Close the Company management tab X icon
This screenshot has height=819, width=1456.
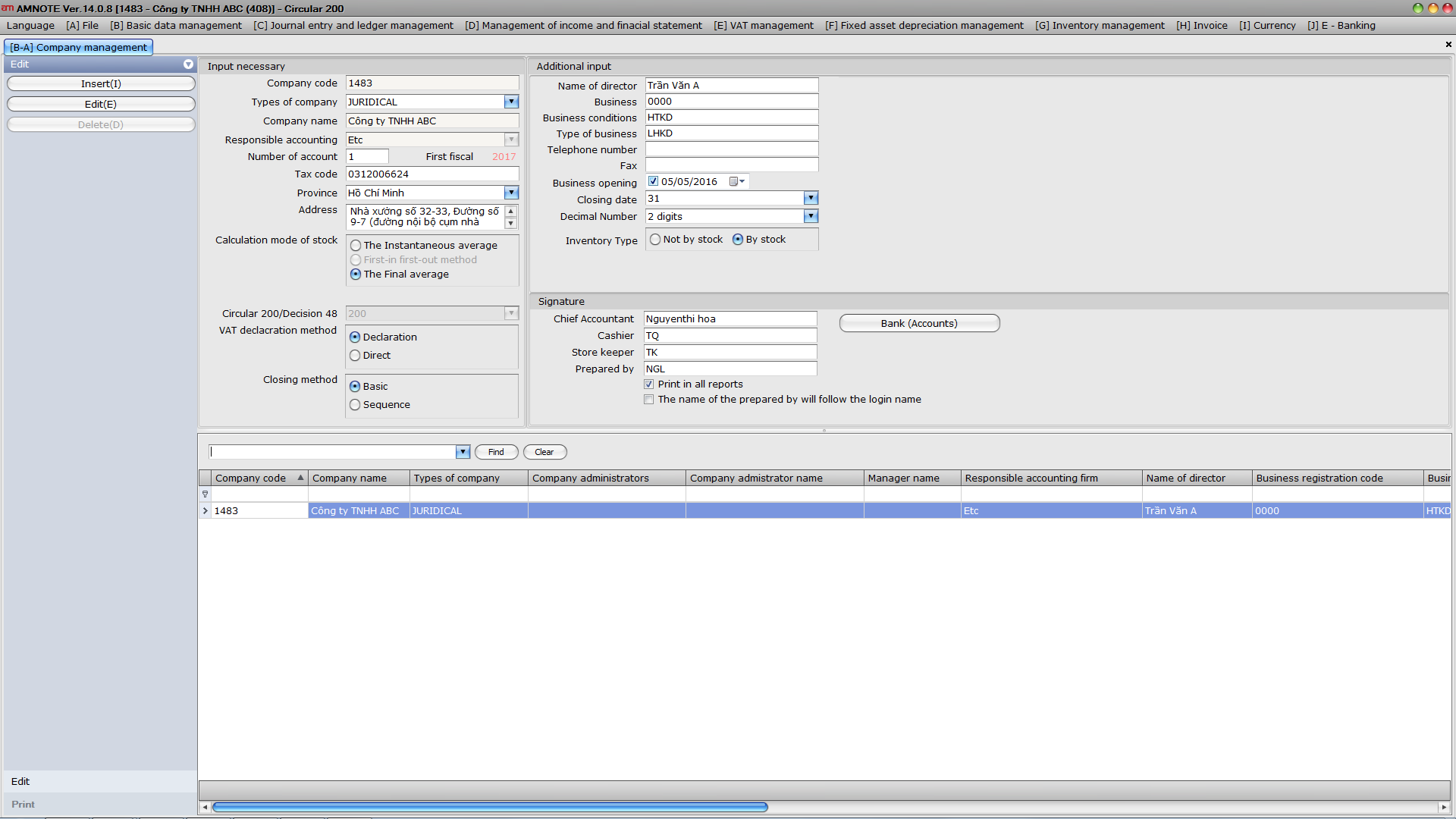point(1448,45)
